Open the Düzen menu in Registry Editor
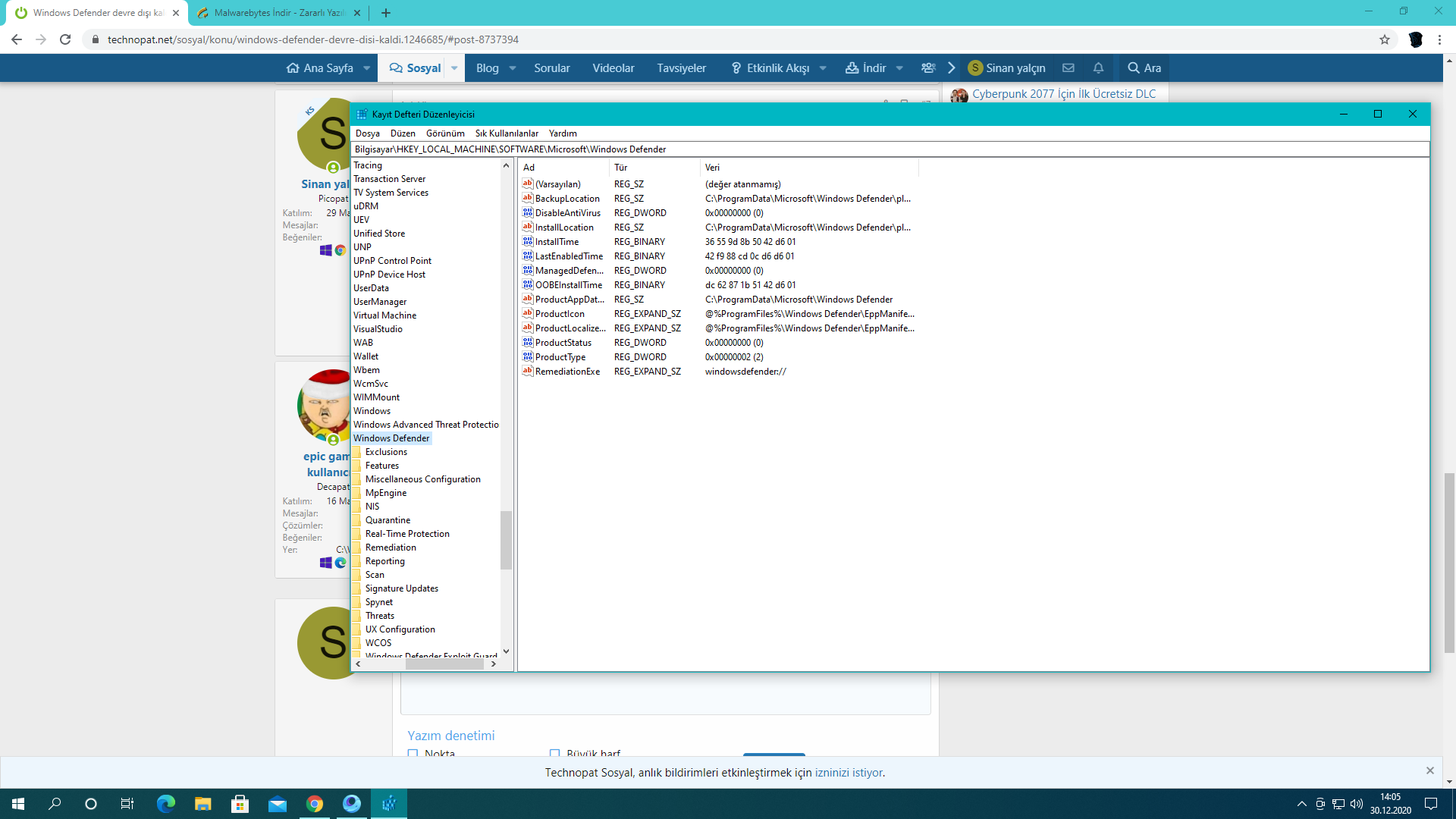The image size is (1456, 819). 403,133
